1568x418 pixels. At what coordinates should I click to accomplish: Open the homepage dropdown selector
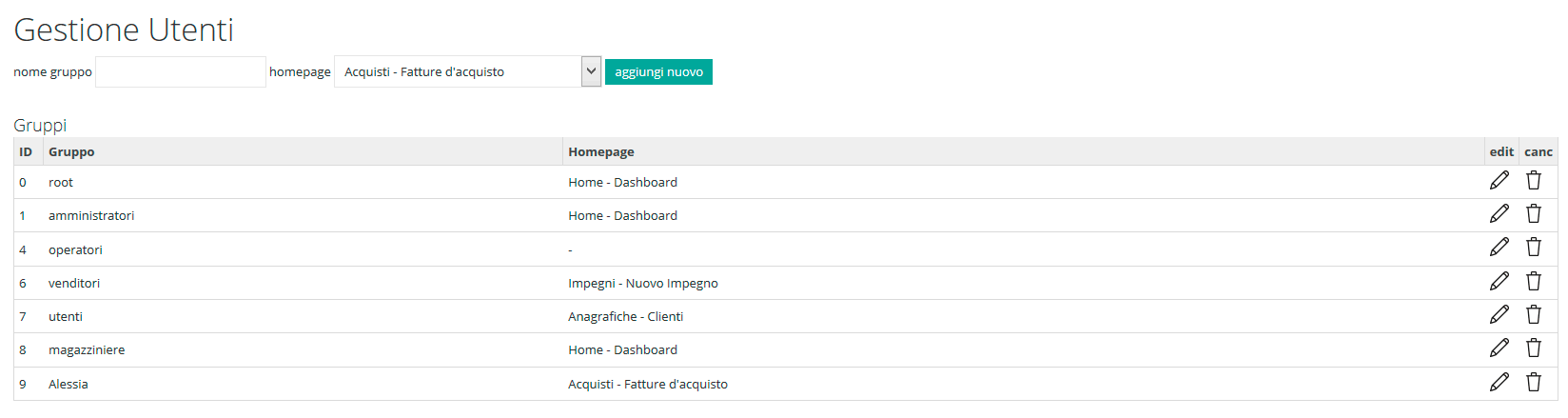468,71
